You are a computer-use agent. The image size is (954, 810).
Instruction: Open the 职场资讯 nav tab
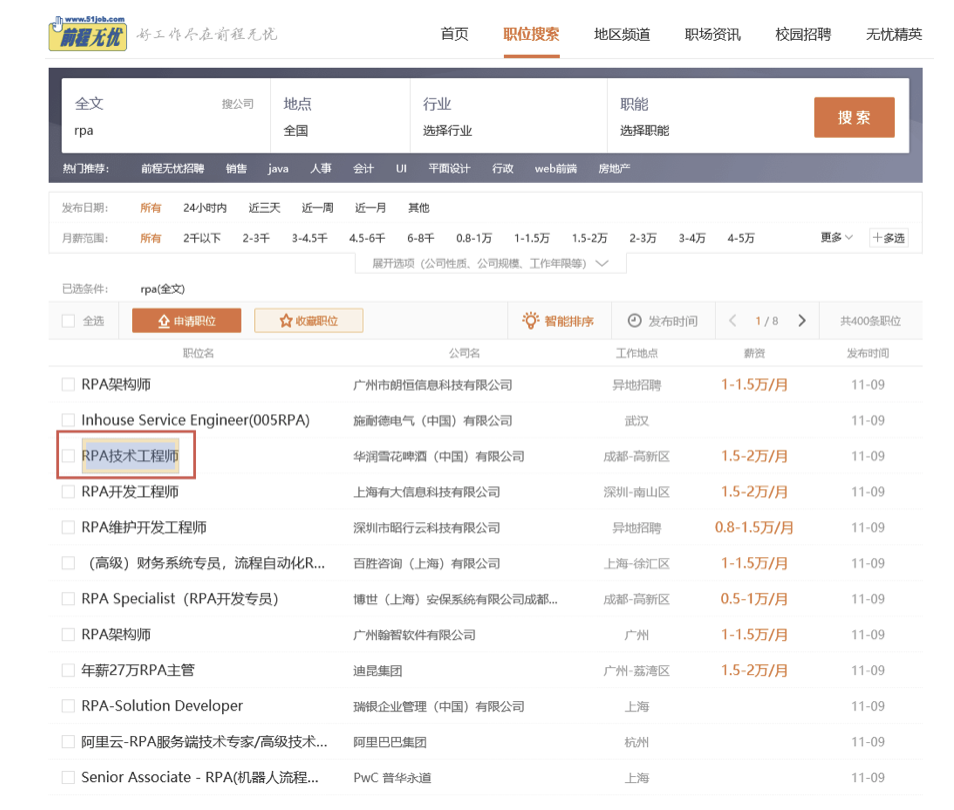[712, 34]
